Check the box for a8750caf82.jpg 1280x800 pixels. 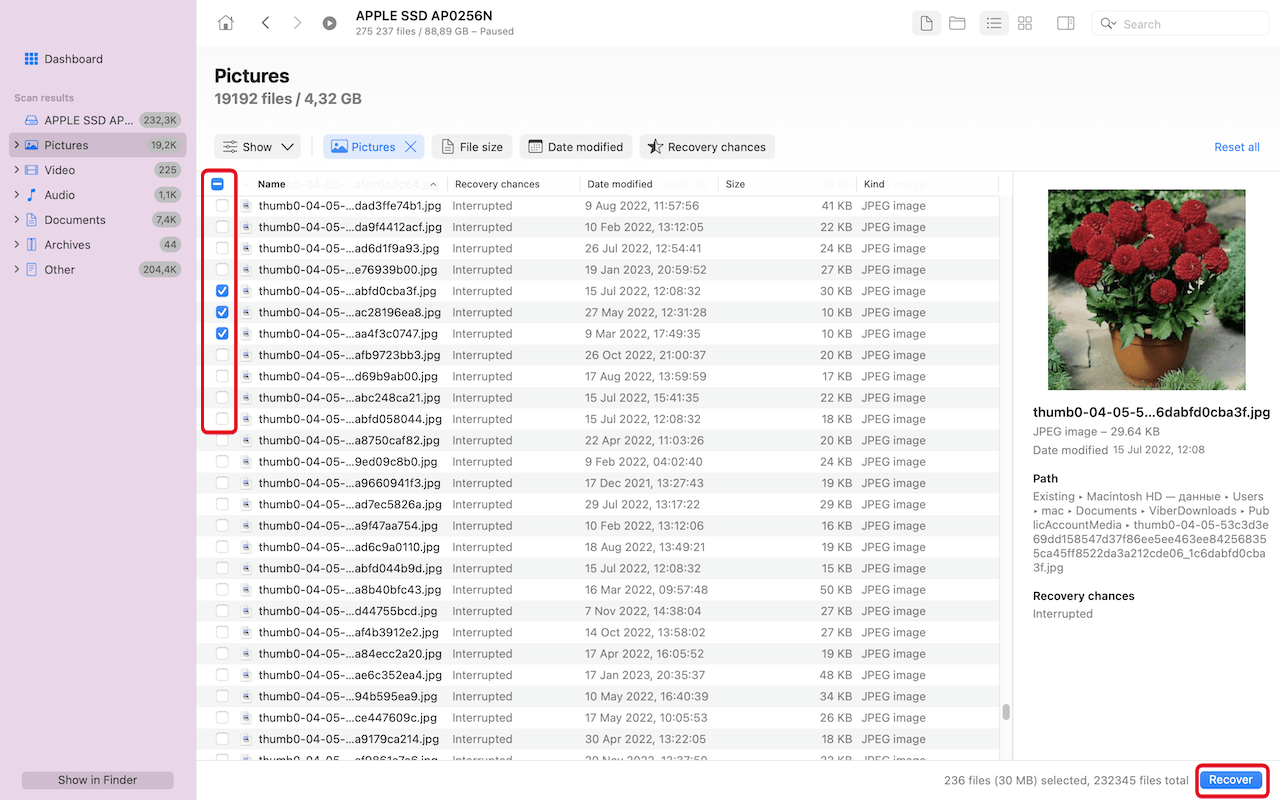pyautogui.click(x=222, y=440)
